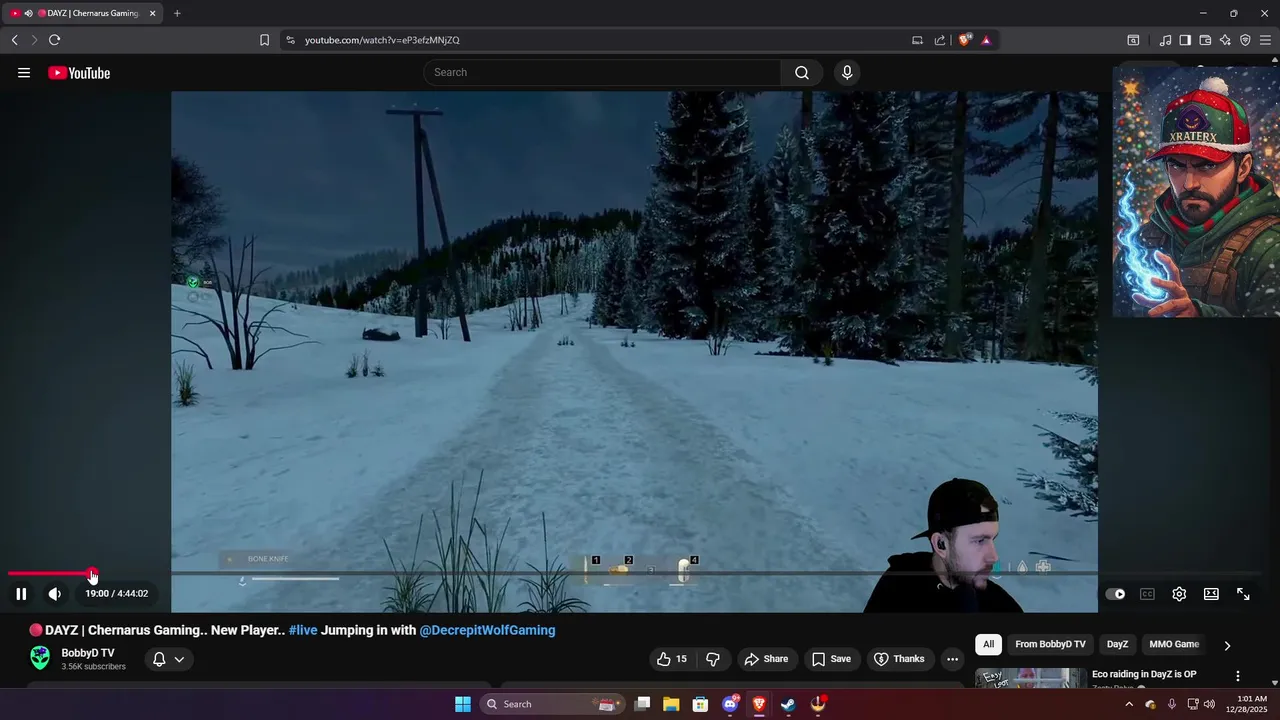Viewport: 1280px width, 720px height.
Task: Open Discord from the taskbar
Action: tap(730, 704)
